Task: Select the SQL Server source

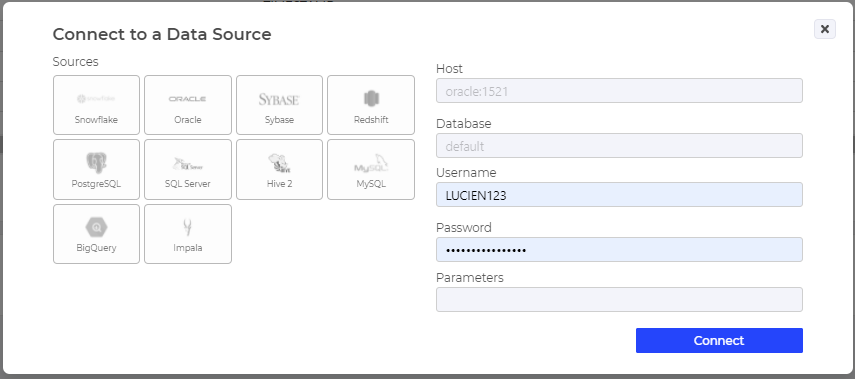Action: coord(188,170)
